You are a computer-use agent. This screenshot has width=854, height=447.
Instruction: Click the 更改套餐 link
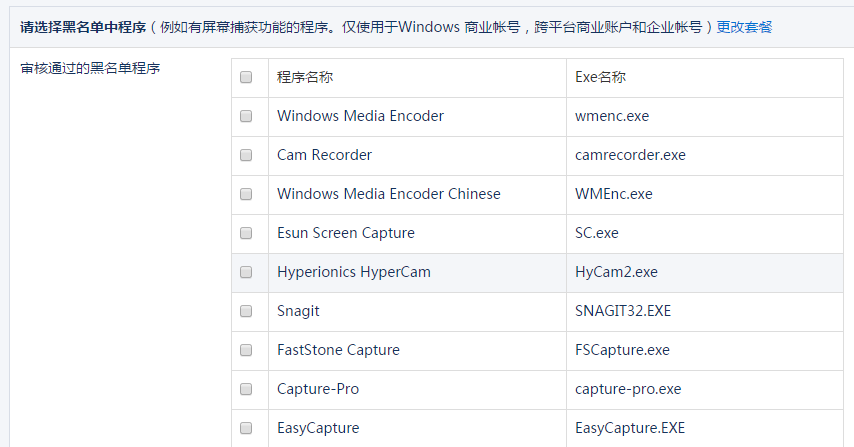744,27
